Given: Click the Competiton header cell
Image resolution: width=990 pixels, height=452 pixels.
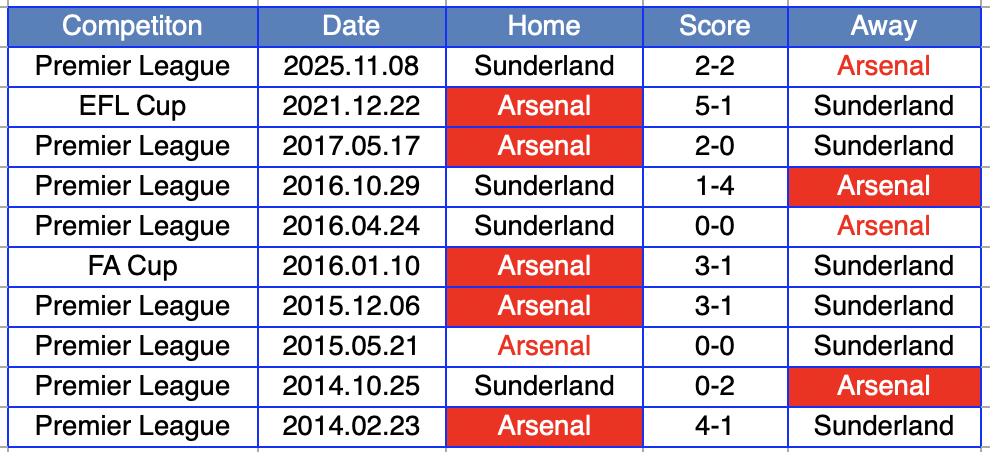Looking at the screenshot, I should click(132, 26).
